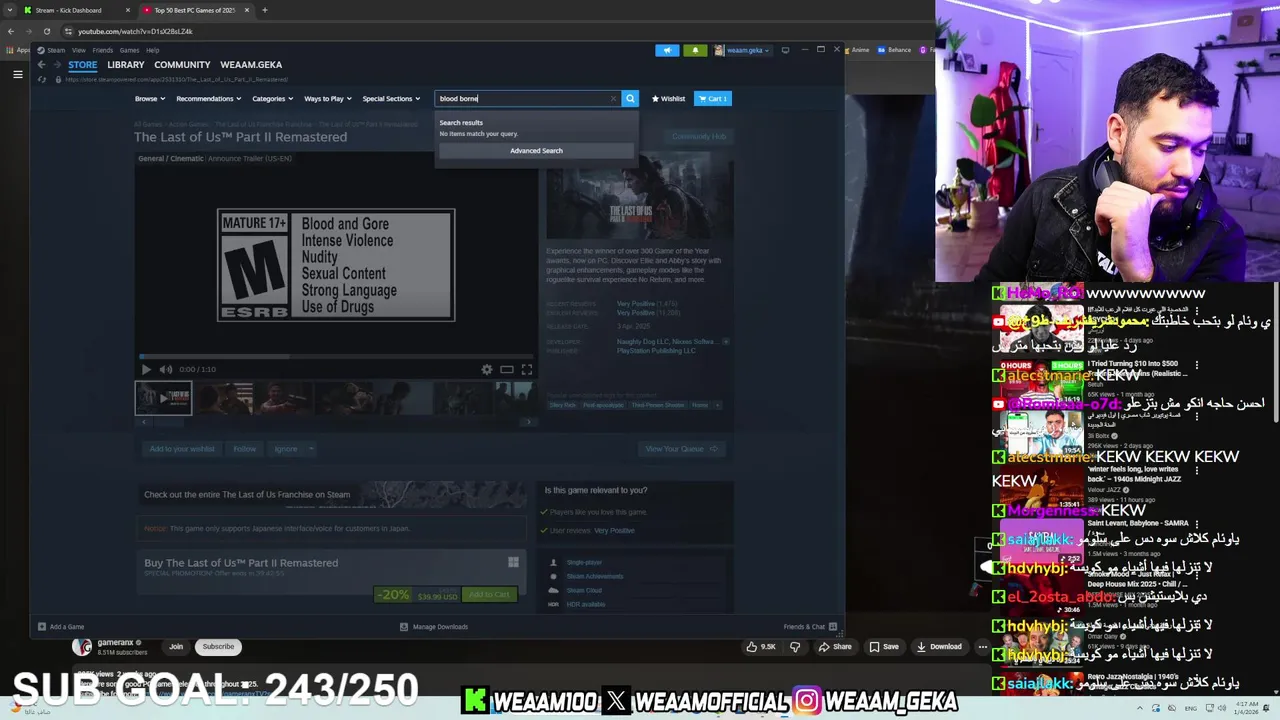1280x720 pixels.
Task: Expand the Special Sections dropdown
Action: 391,99
